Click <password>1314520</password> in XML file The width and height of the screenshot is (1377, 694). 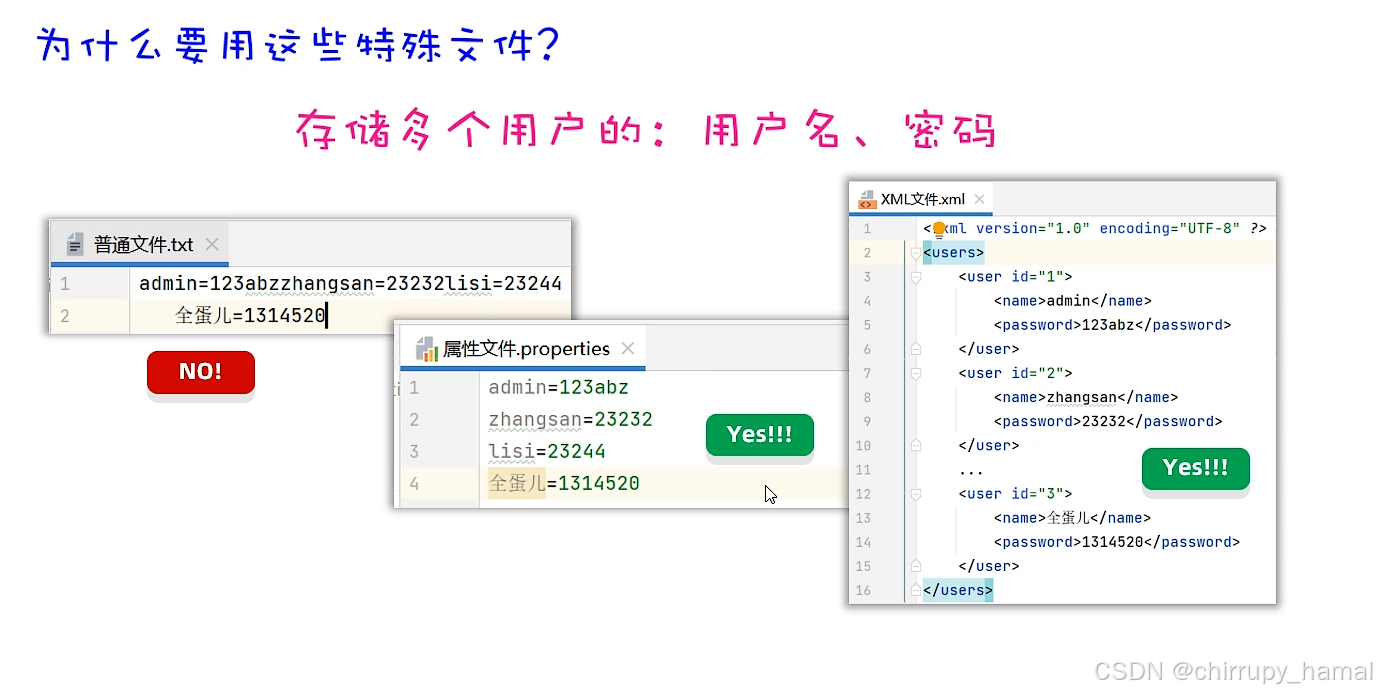pos(1117,542)
